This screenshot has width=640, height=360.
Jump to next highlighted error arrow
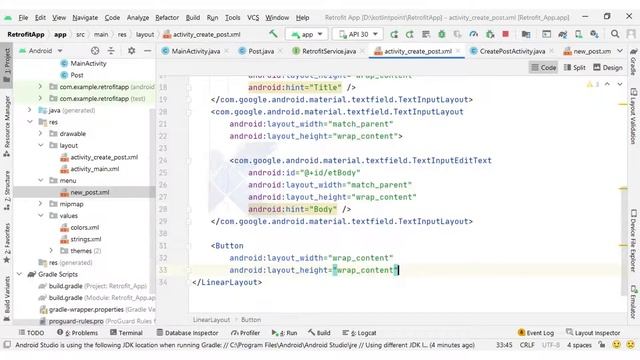pyautogui.click(x=620, y=84)
